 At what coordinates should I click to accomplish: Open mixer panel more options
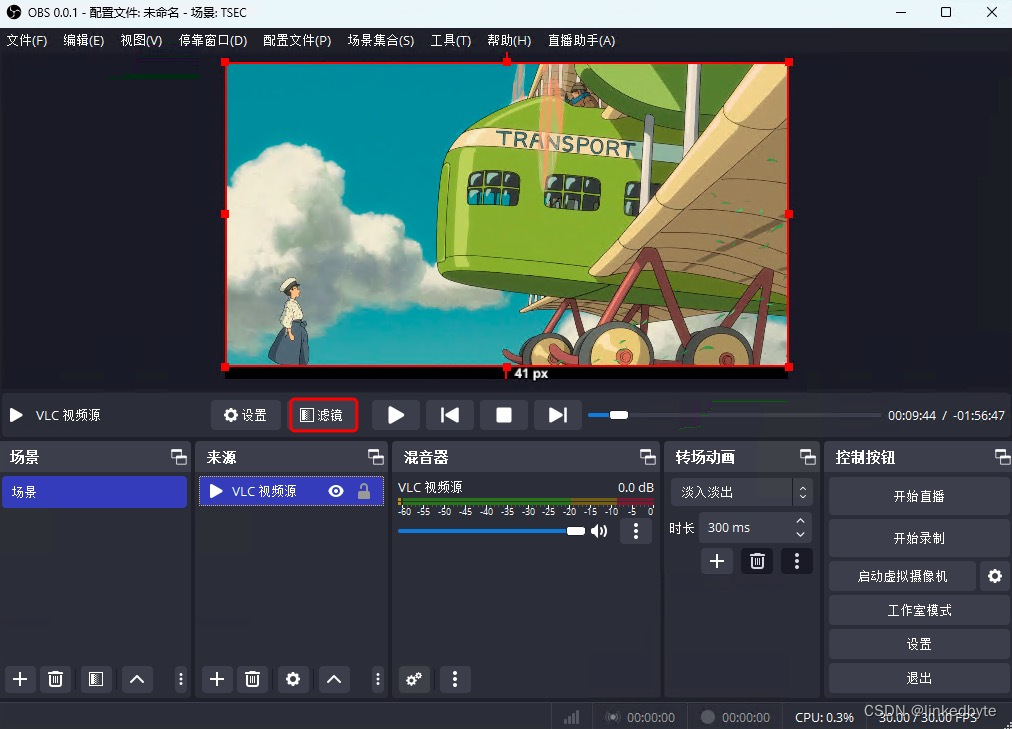(455, 679)
